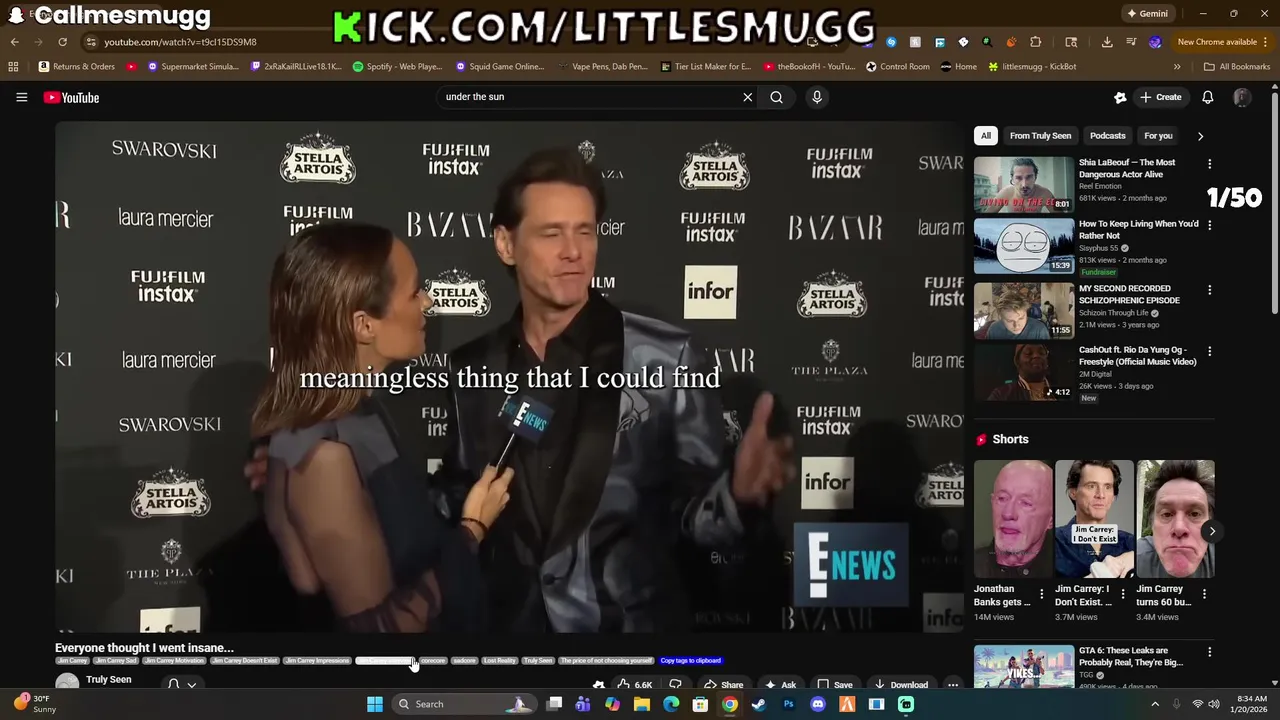1280x720 pixels.
Task: Open the media control icon in Chrome
Action: coord(1131,42)
